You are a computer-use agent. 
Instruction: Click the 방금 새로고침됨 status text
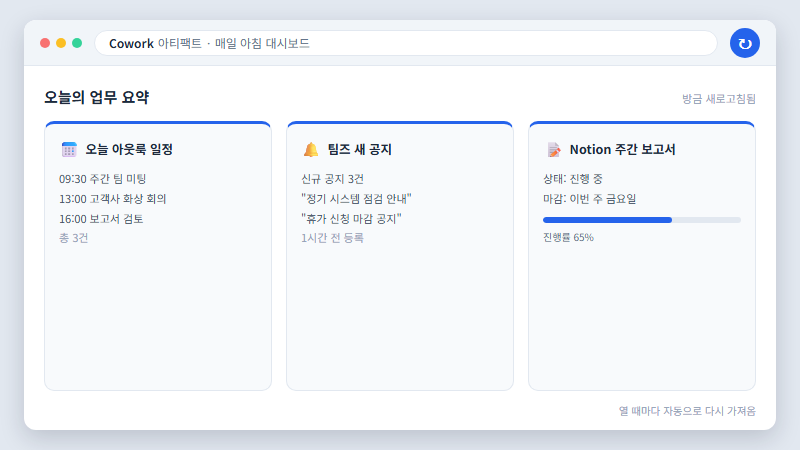(x=719, y=99)
